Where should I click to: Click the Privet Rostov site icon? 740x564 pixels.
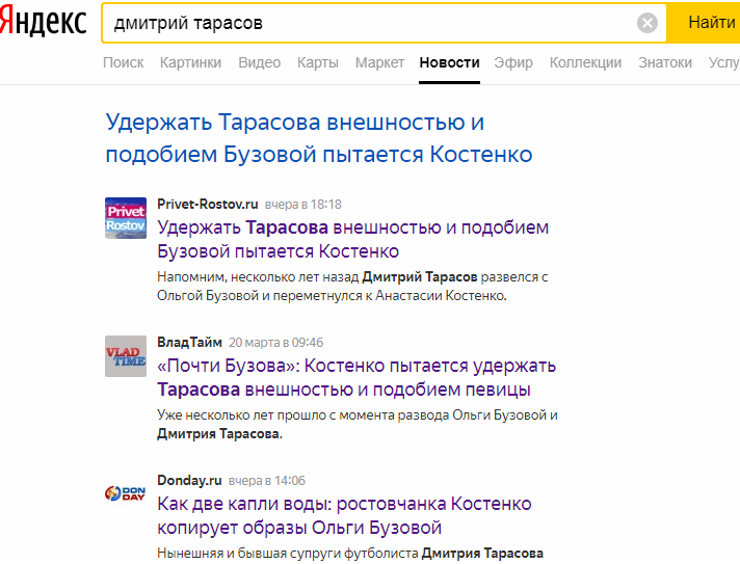point(126,218)
